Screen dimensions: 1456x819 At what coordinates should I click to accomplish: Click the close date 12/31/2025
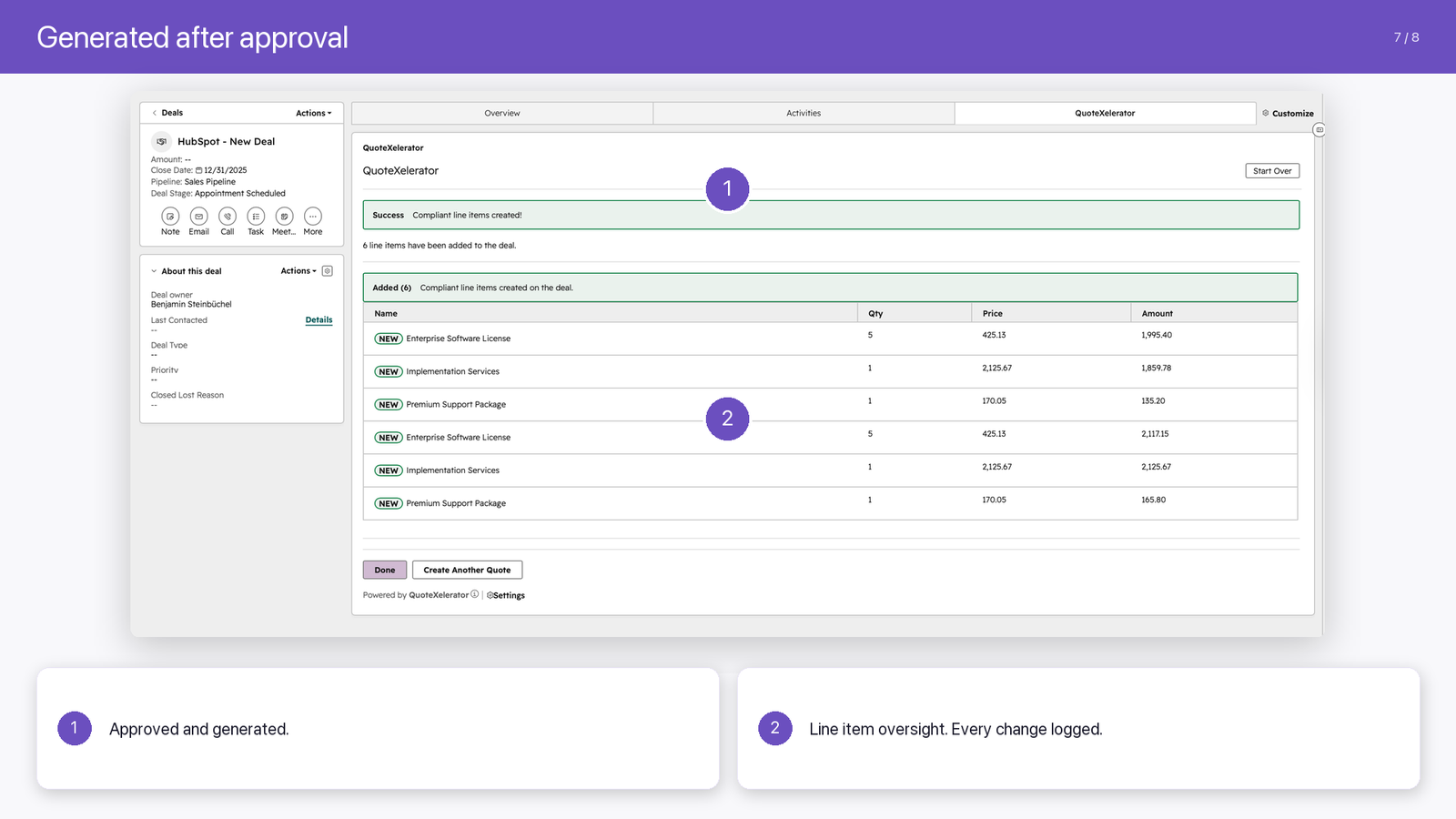(226, 170)
